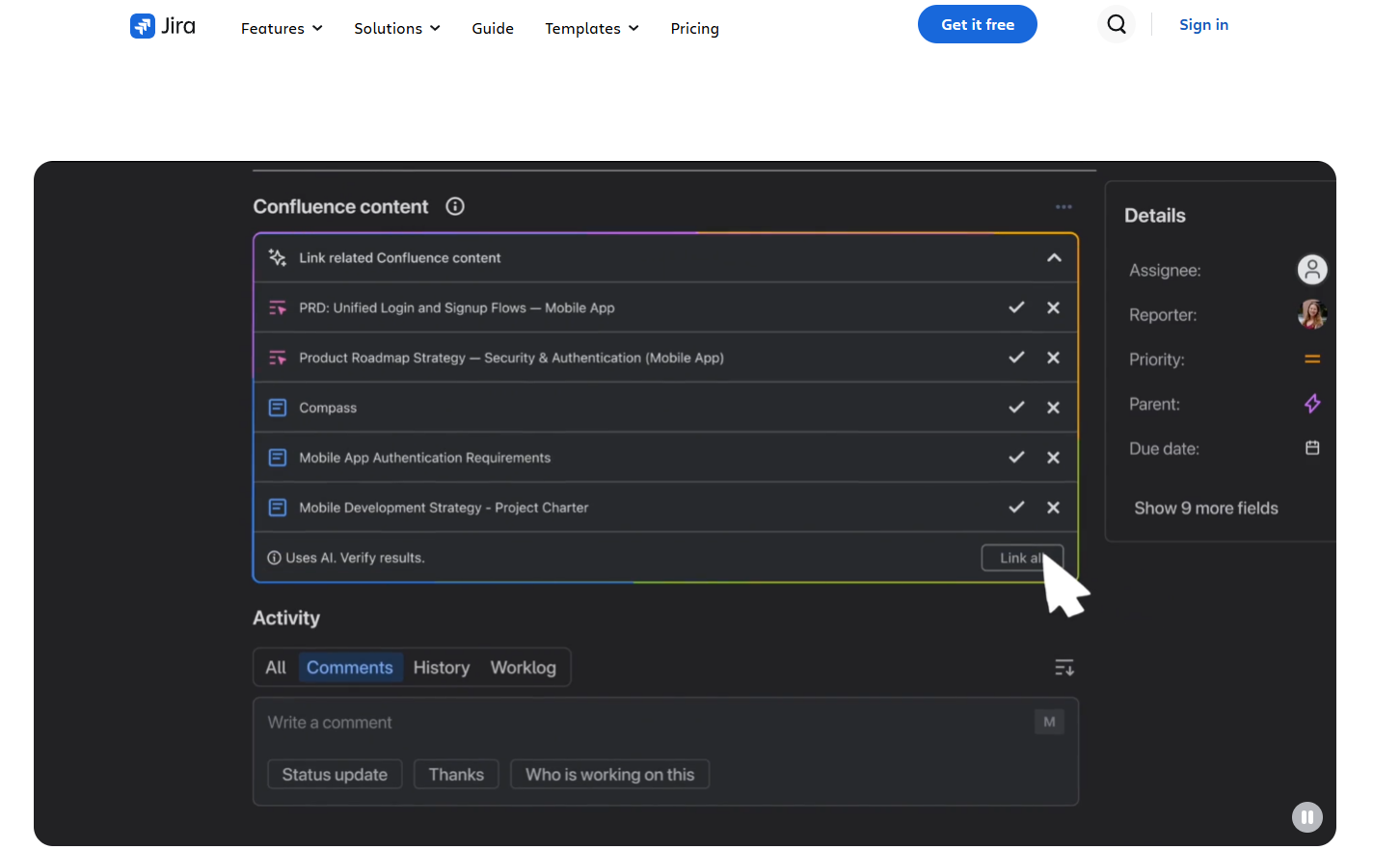Image resolution: width=1400 pixels, height=850 pixels.
Task: Accept Mobile App Authentication Requirements checkmark
Action: (1016, 458)
